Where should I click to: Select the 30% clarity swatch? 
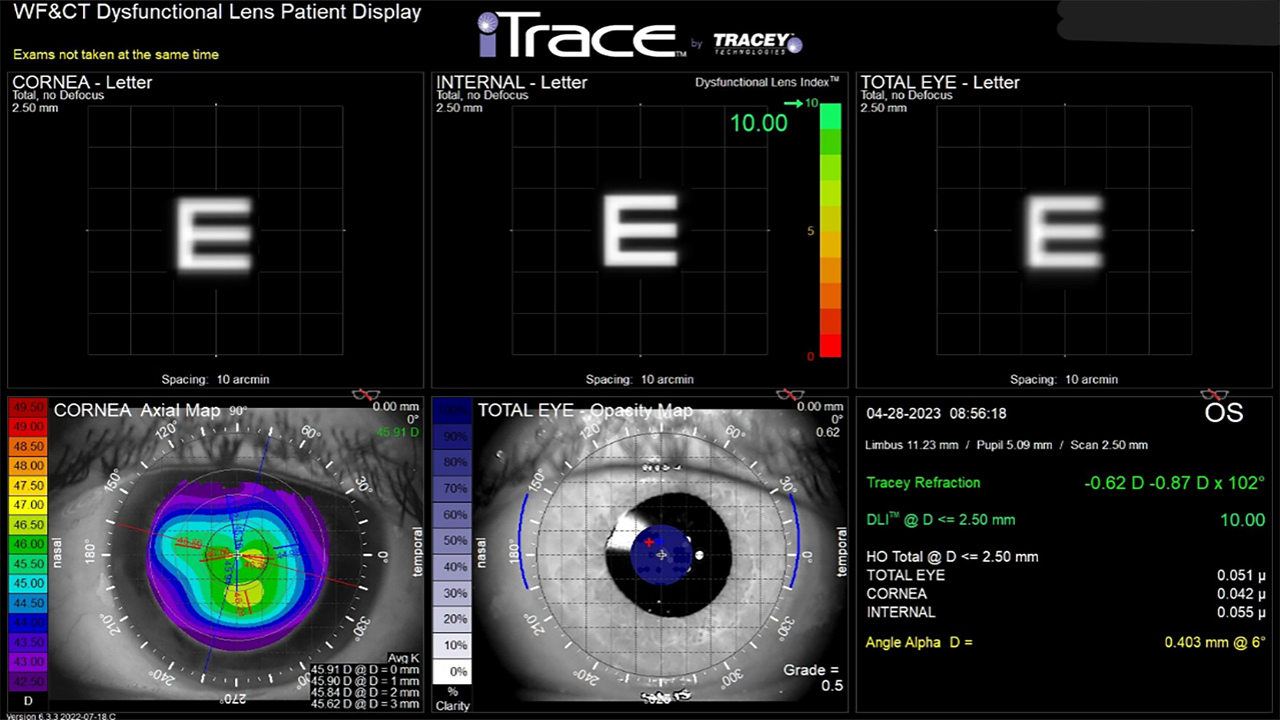pyautogui.click(x=453, y=593)
